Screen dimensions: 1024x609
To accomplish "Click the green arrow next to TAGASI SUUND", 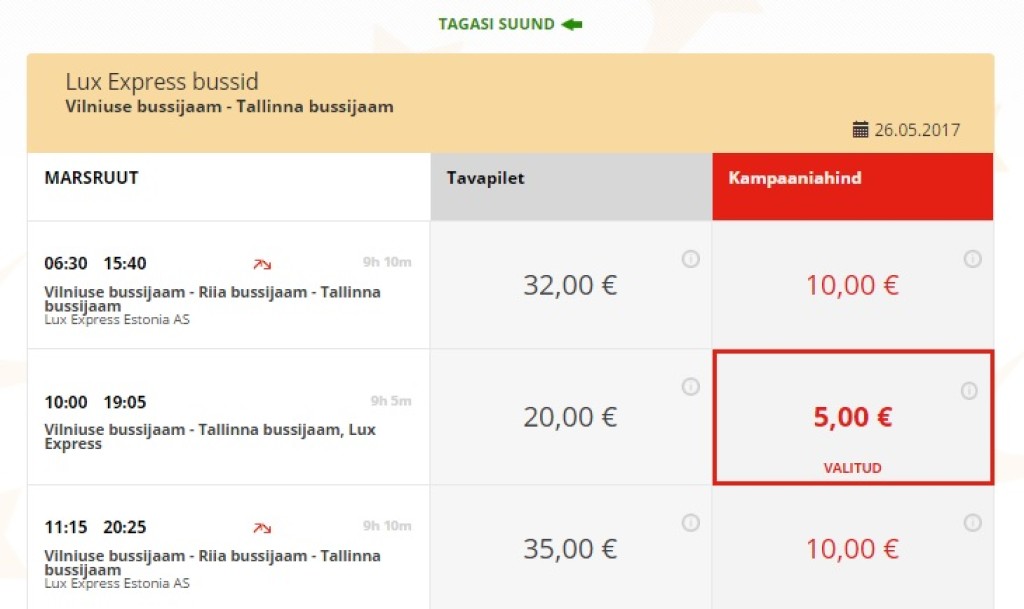I will point(571,25).
